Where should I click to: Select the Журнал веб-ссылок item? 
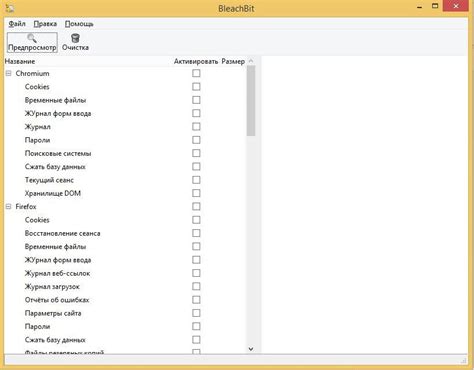(x=57, y=273)
